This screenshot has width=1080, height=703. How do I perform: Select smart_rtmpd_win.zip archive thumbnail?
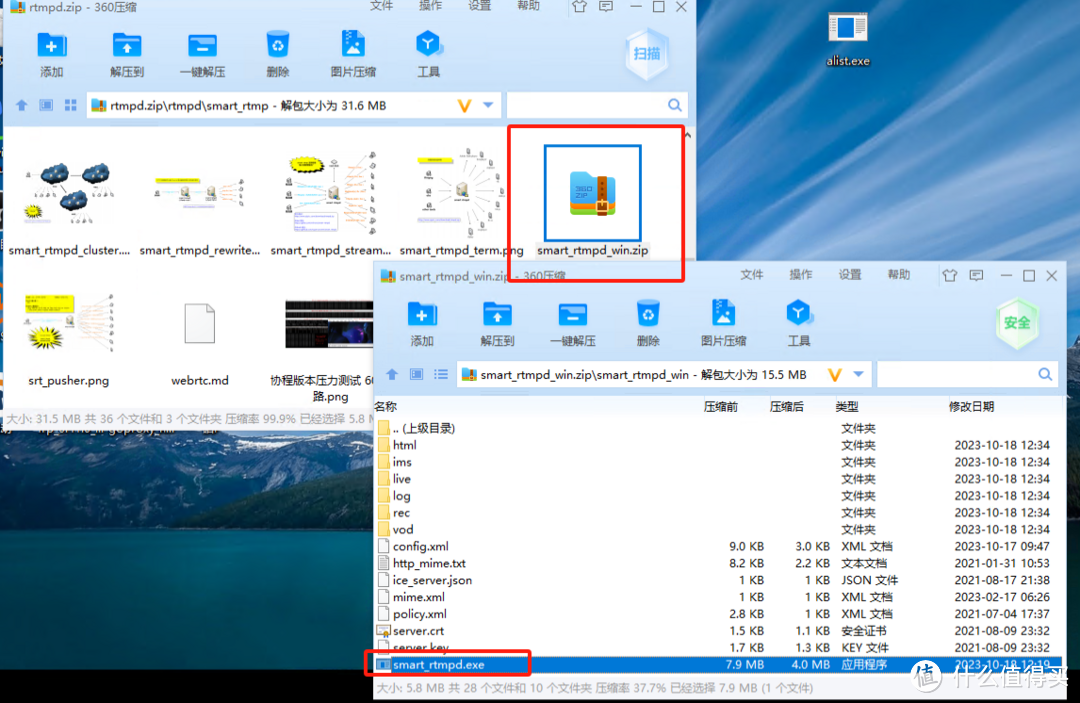tap(592, 193)
